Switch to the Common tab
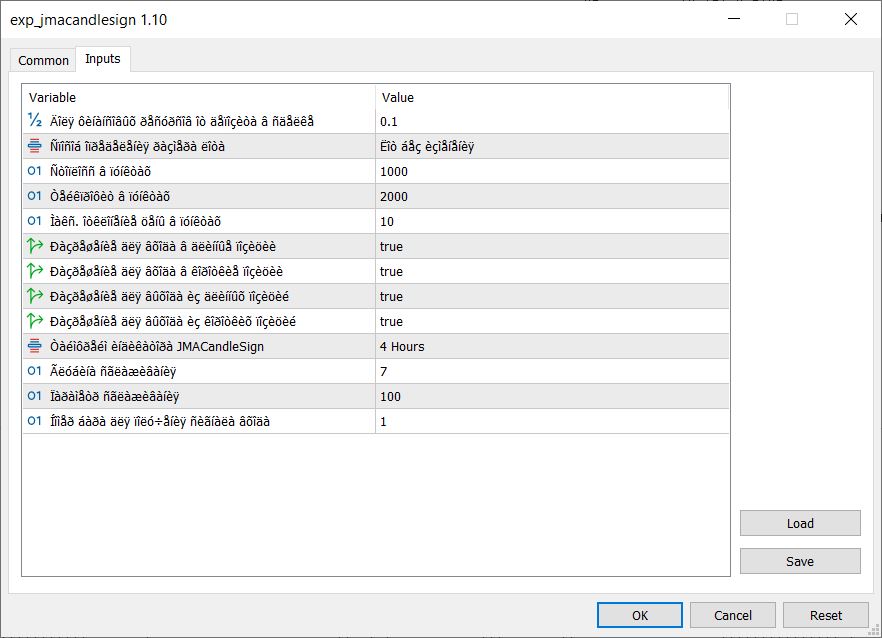Screen dimensions: 882x638 43,60
